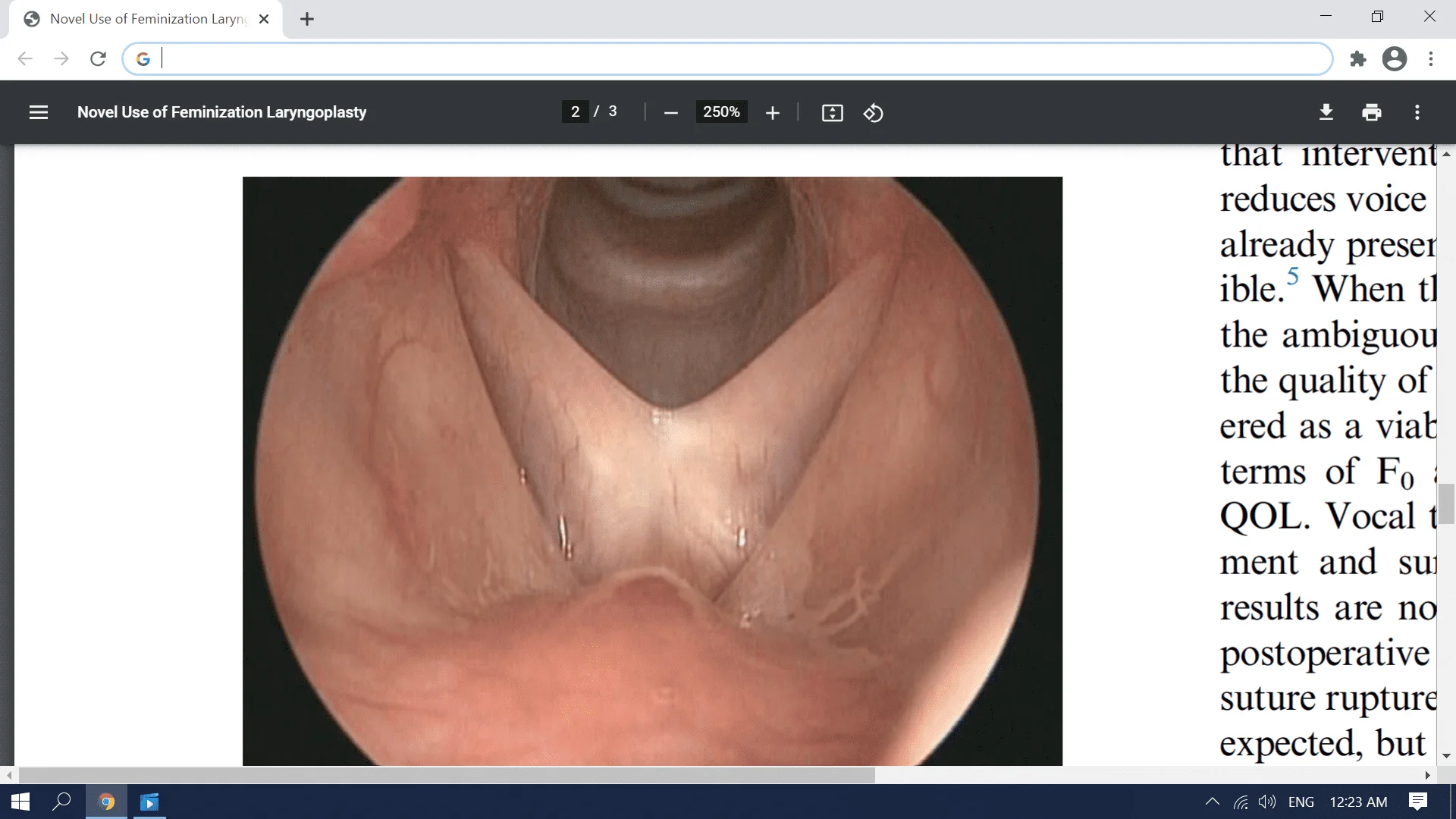Open Windows taskbar search
This screenshot has width=1456, height=819.
pyautogui.click(x=61, y=802)
